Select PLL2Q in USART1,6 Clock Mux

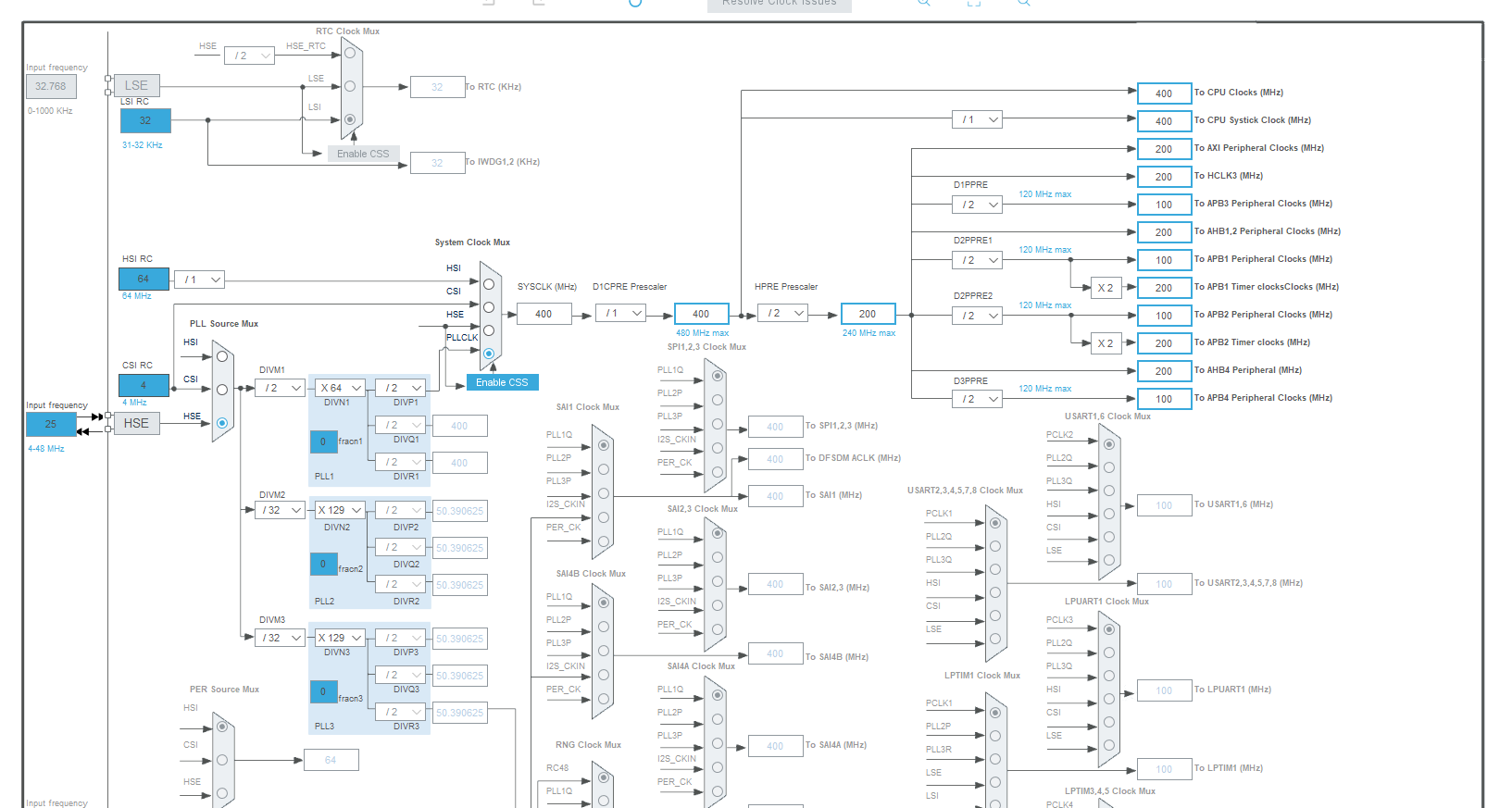(1109, 467)
